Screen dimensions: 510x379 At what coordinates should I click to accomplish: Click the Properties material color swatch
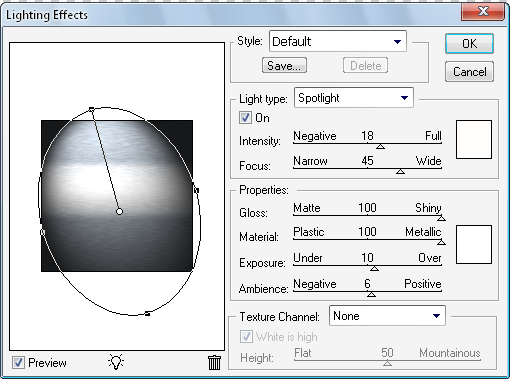point(474,244)
